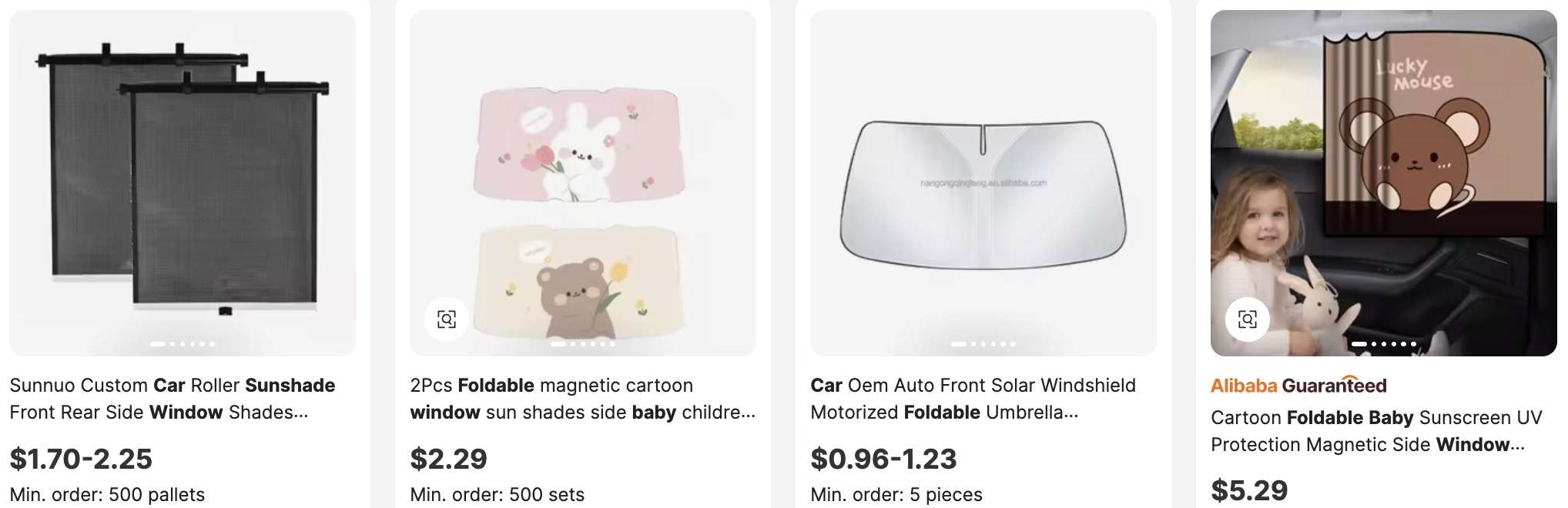The width and height of the screenshot is (1568, 508).
Task: Click the $0.96-1.23 price
Action: (x=883, y=459)
